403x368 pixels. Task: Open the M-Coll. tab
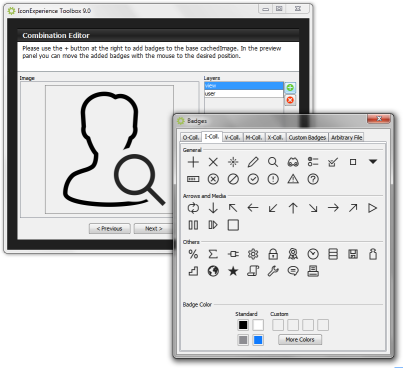pyautogui.click(x=254, y=137)
